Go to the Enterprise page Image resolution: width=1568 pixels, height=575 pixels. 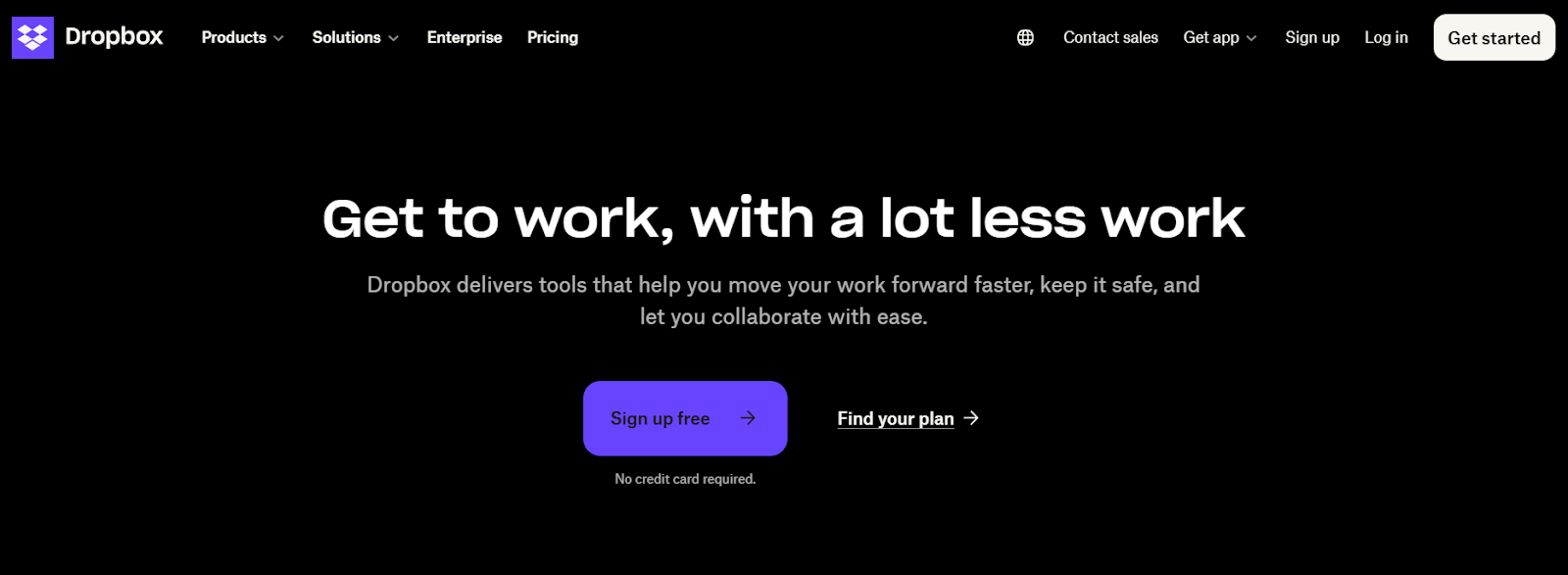(x=465, y=37)
